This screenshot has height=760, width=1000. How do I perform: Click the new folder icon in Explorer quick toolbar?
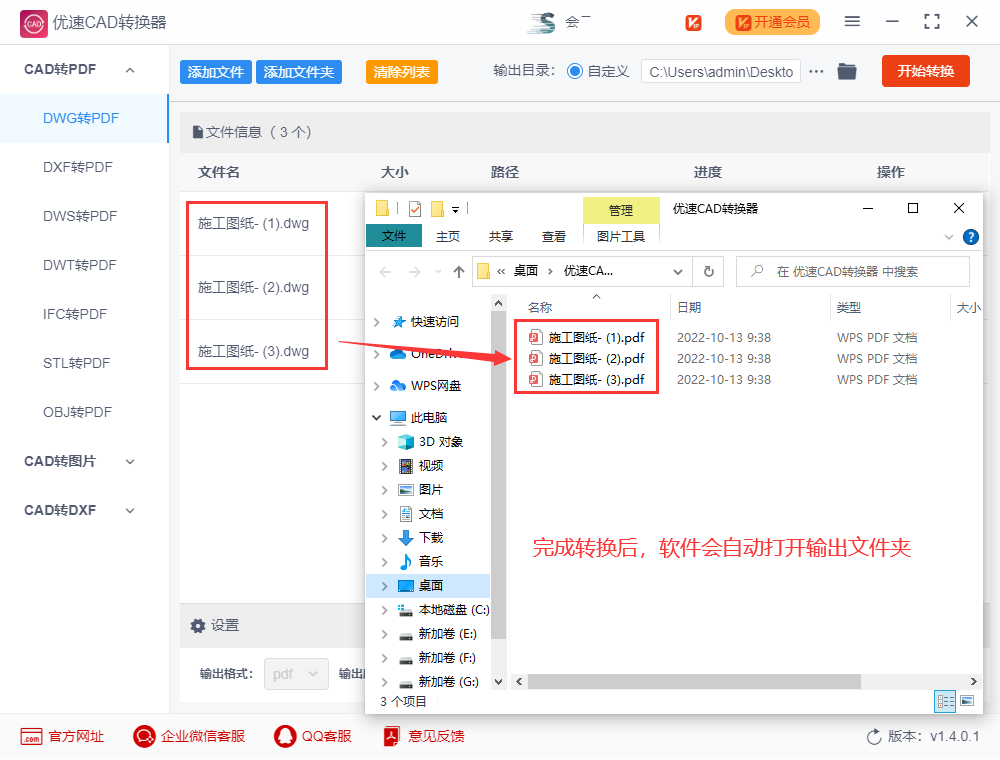click(438, 208)
